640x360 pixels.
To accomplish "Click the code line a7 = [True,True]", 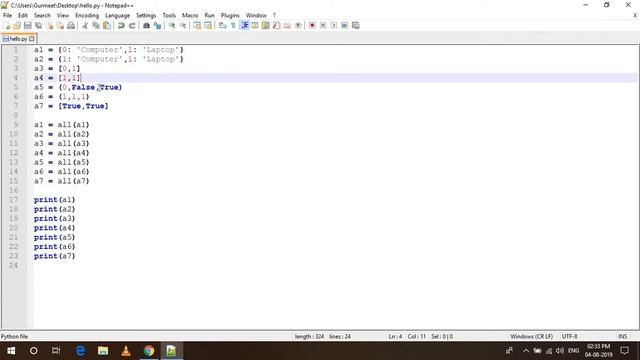I will point(71,106).
